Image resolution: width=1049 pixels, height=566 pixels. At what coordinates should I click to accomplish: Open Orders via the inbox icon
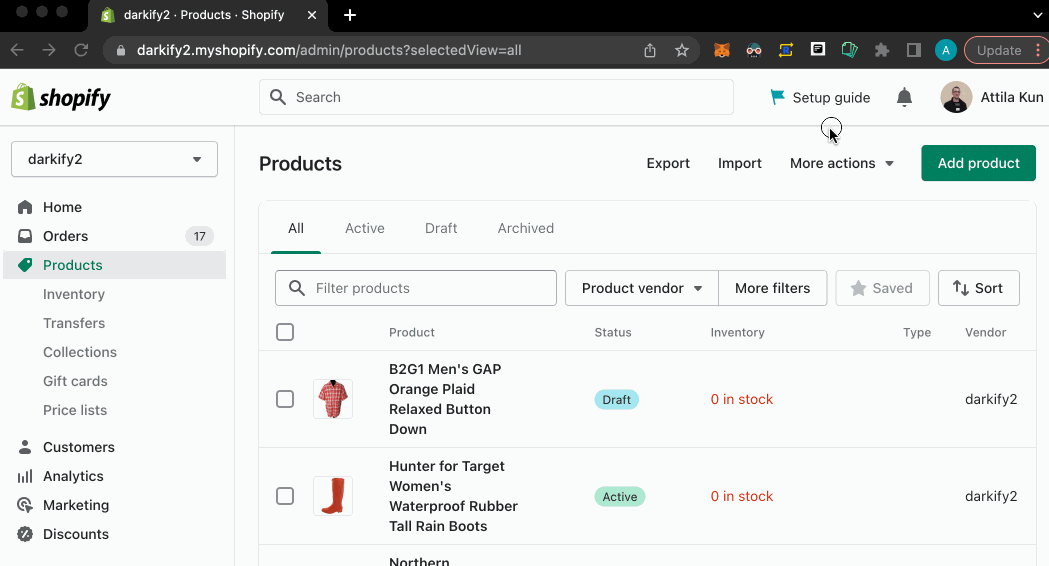[25, 236]
